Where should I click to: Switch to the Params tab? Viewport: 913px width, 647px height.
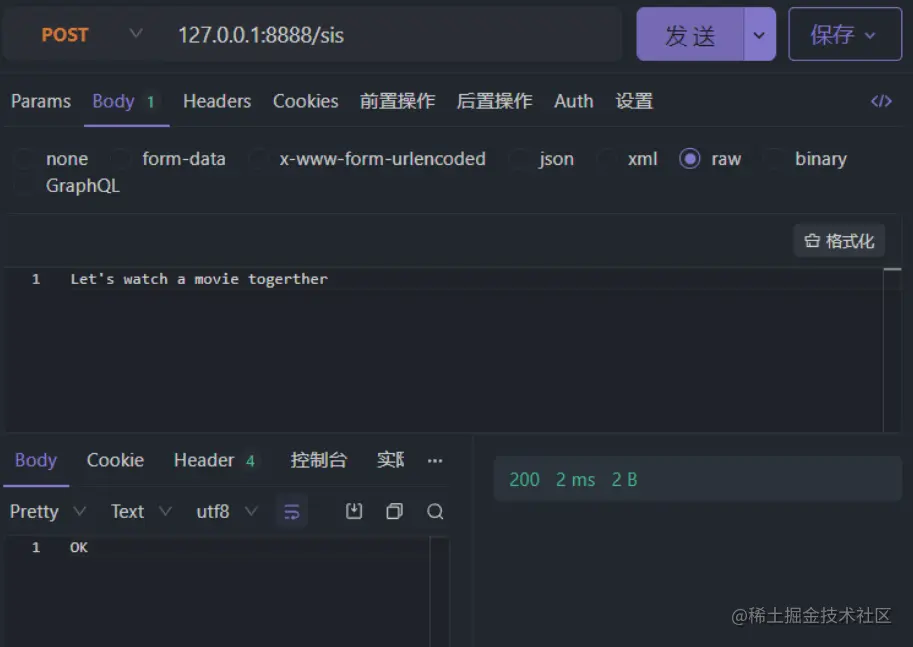pyautogui.click(x=41, y=101)
